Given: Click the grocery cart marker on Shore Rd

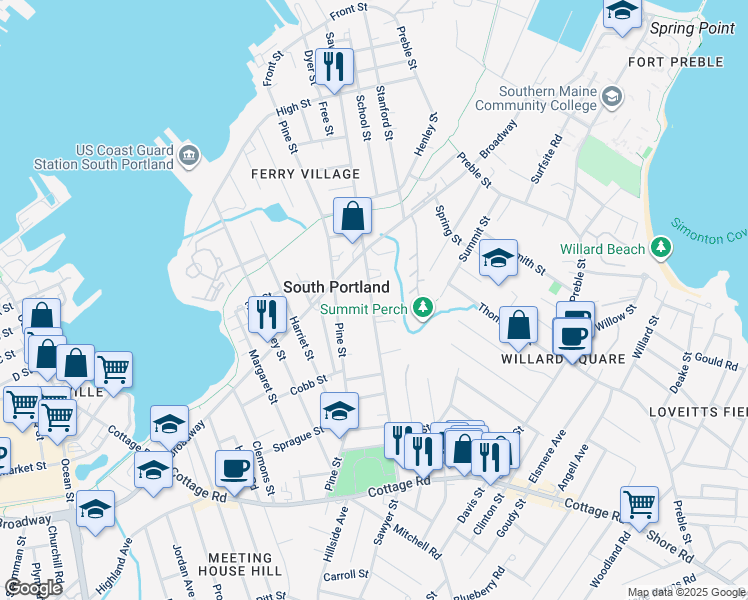Looking at the screenshot, I should 639,506.
